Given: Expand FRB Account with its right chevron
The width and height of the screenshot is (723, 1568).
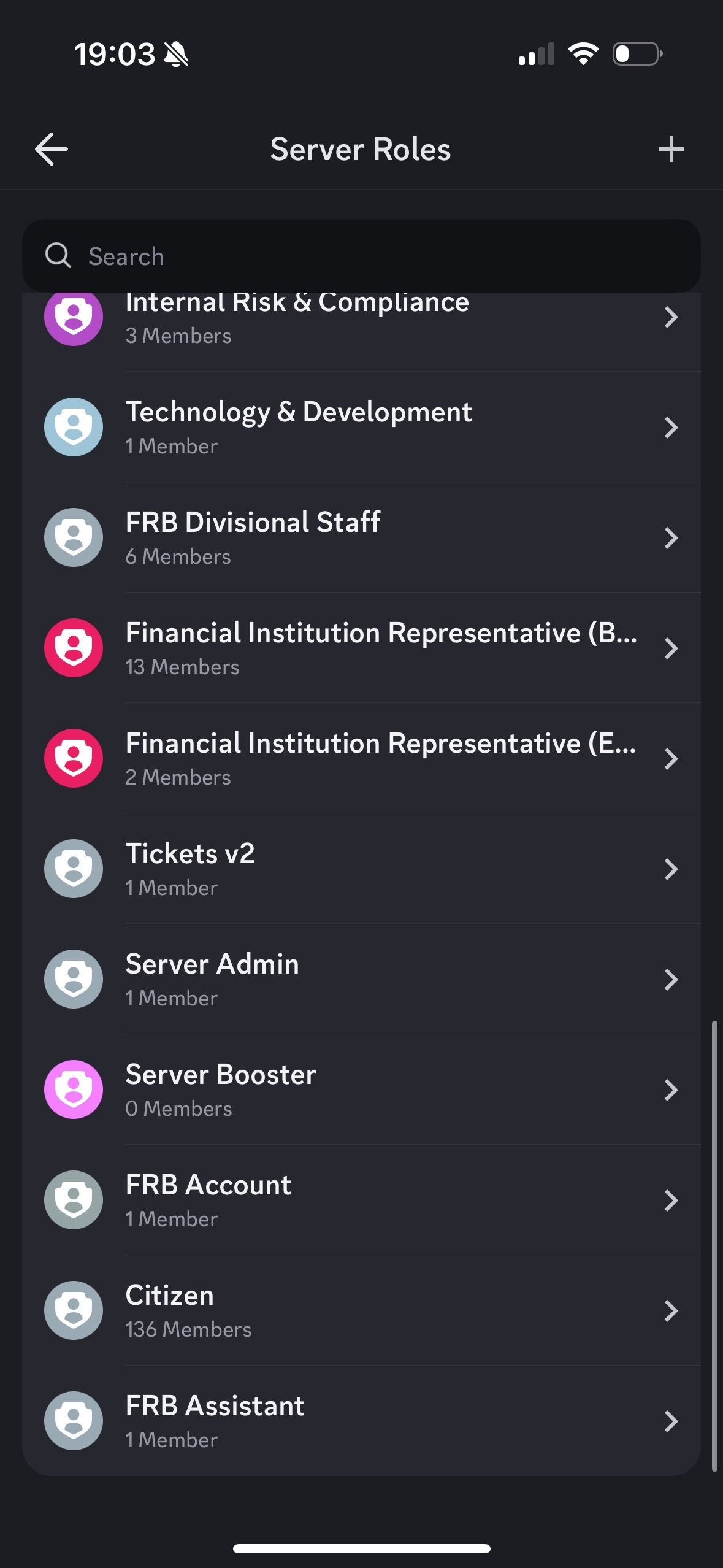Looking at the screenshot, I should click(671, 1200).
